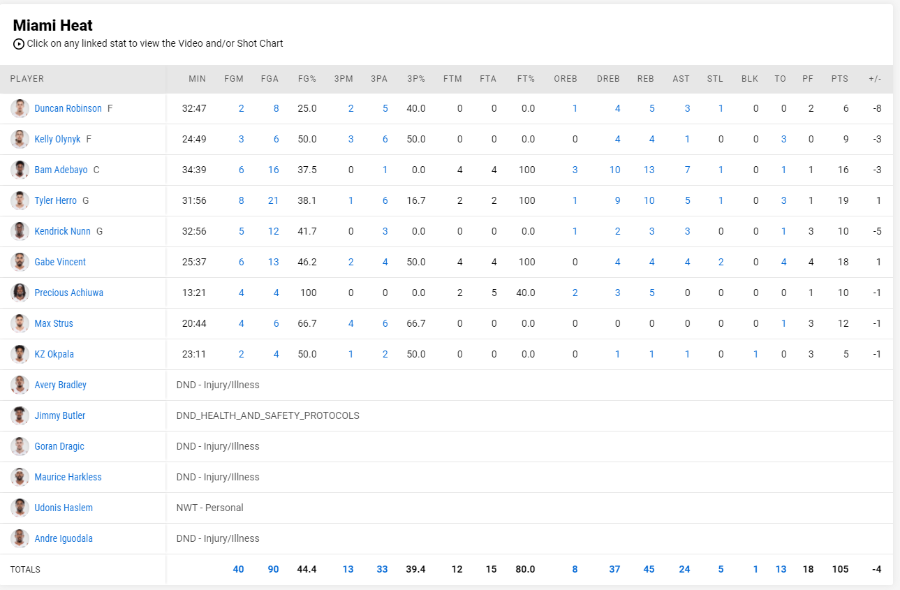The height and width of the screenshot is (590, 900).
Task: Open team total 24 assists
Action: point(684,569)
